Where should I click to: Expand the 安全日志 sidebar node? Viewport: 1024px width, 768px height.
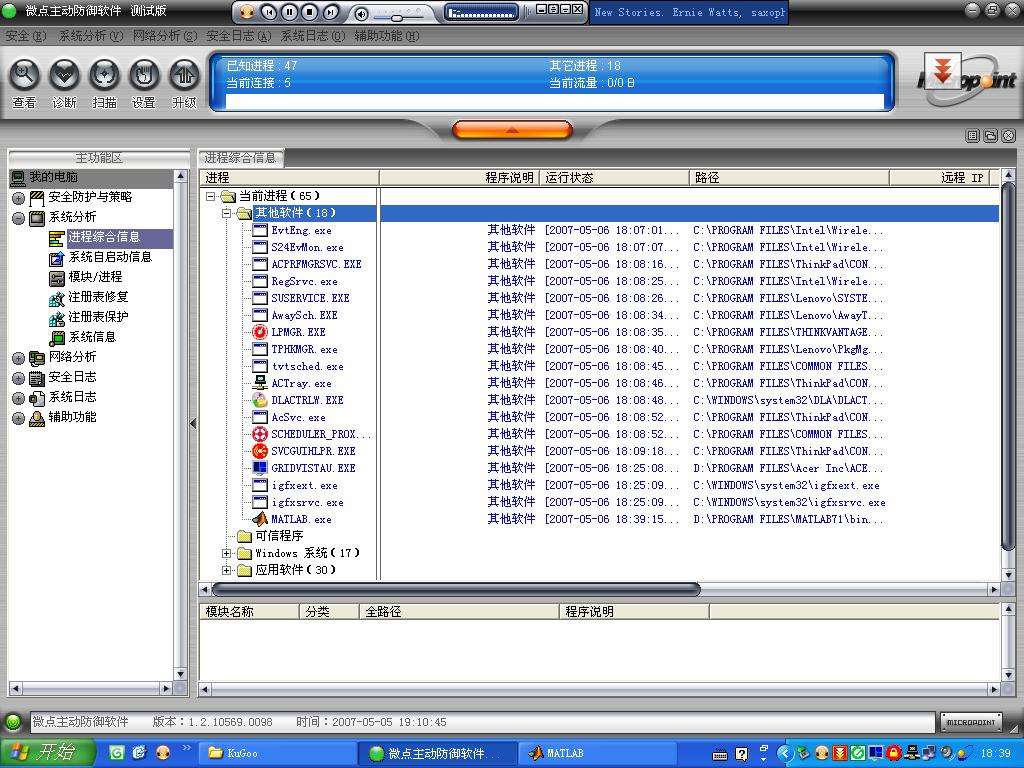point(18,378)
